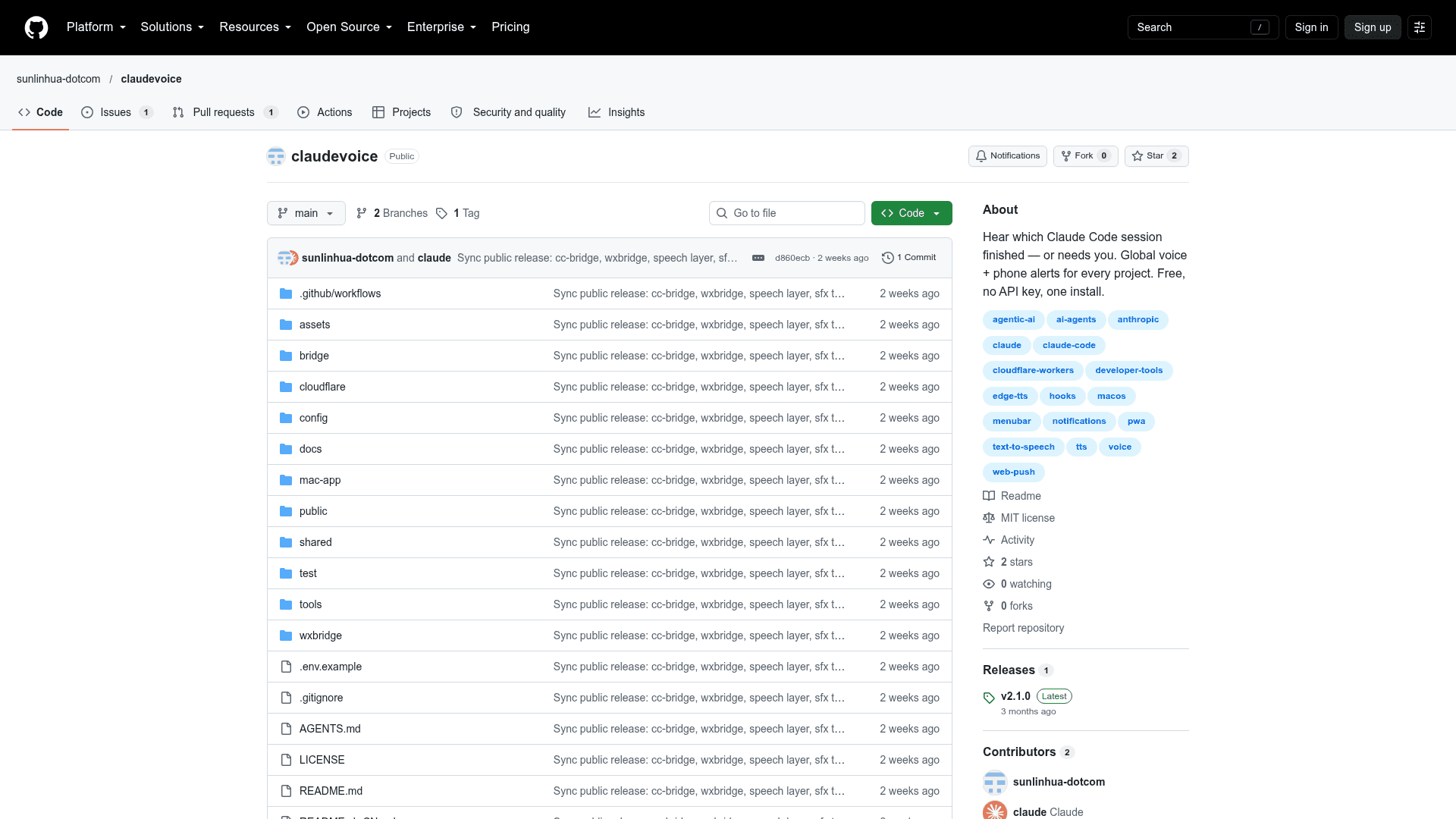Expand the Platform menu

coord(96,27)
